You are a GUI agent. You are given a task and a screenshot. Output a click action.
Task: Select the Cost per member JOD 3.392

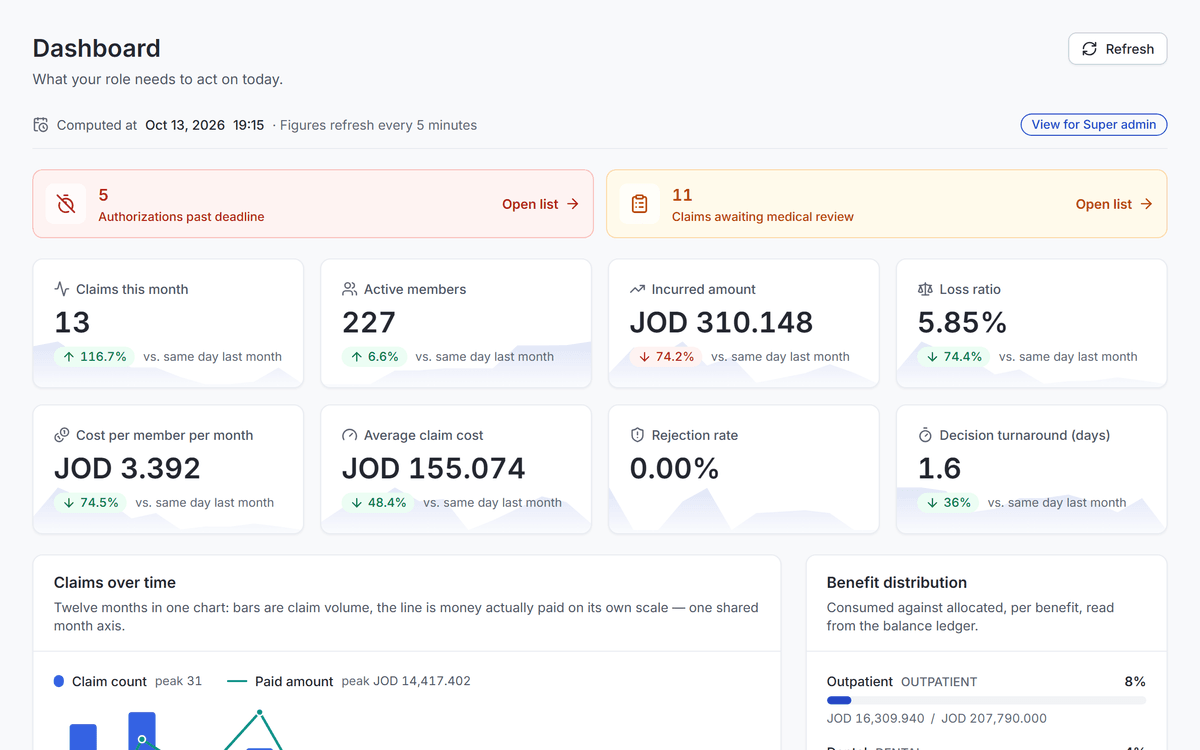tap(127, 468)
